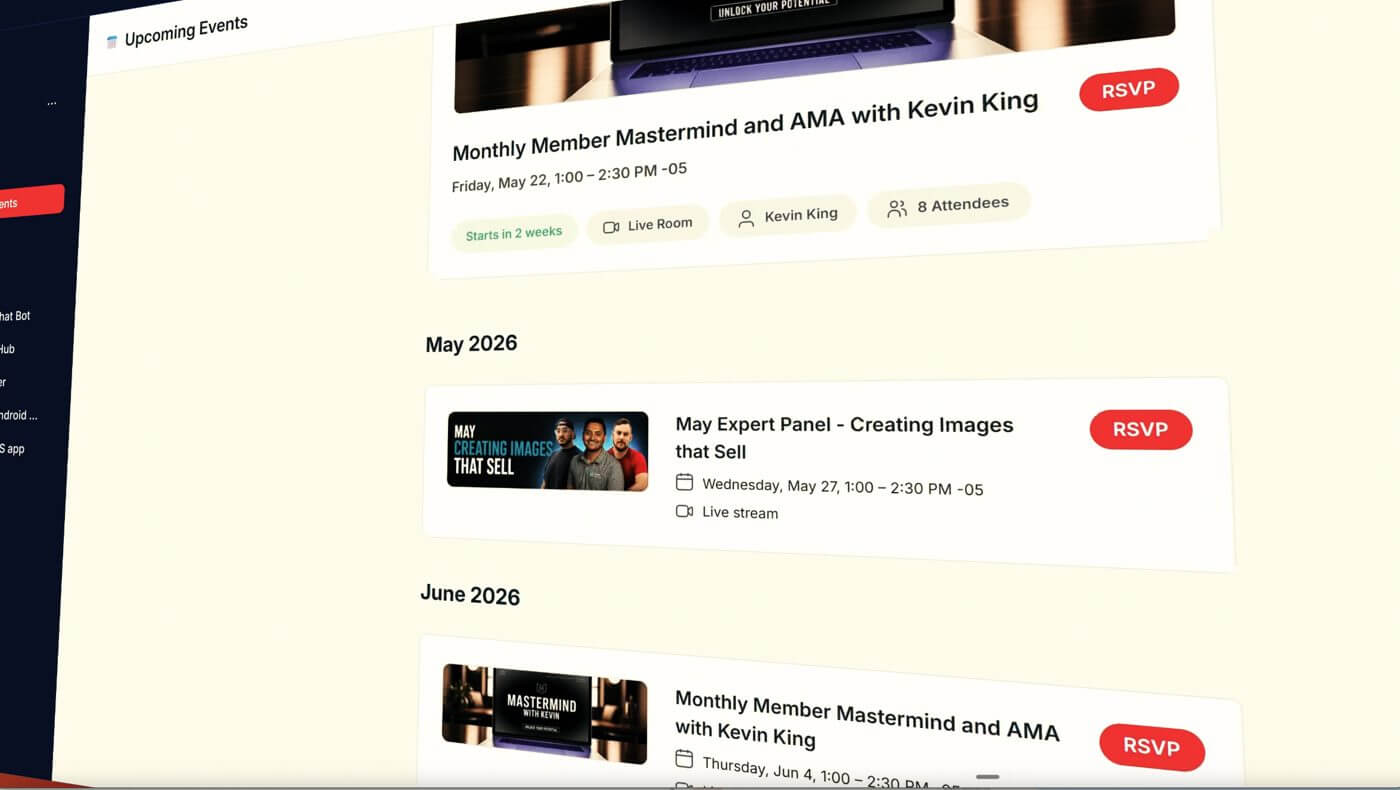The image size is (1400, 790).
Task: Click the calendar icon beside Wednesday, May 27
Action: (684, 482)
